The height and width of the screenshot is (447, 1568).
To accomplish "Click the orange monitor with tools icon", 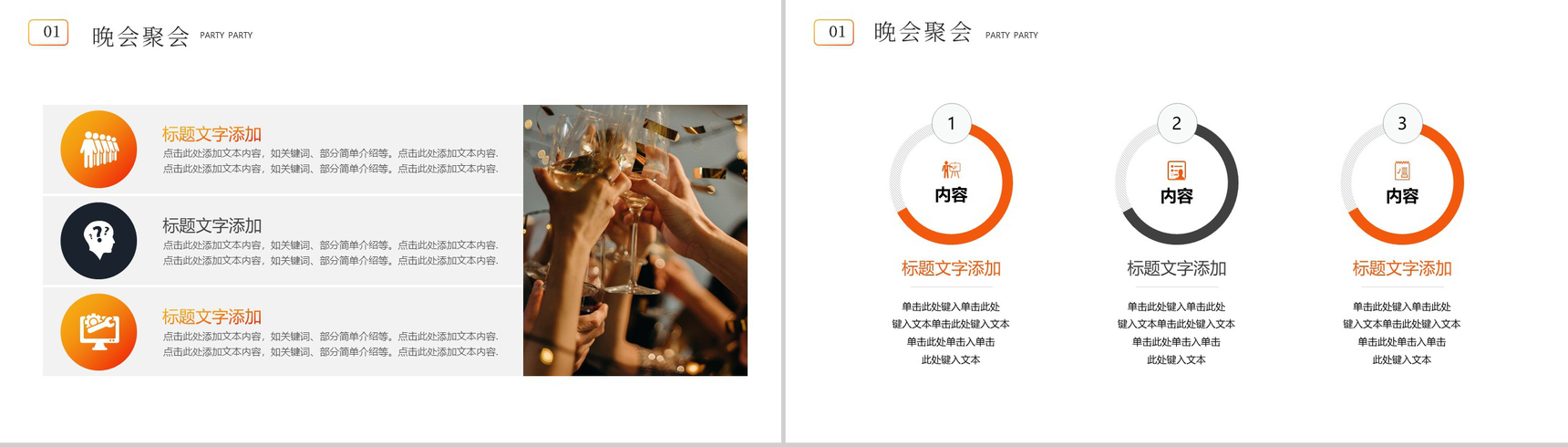I will point(98,332).
